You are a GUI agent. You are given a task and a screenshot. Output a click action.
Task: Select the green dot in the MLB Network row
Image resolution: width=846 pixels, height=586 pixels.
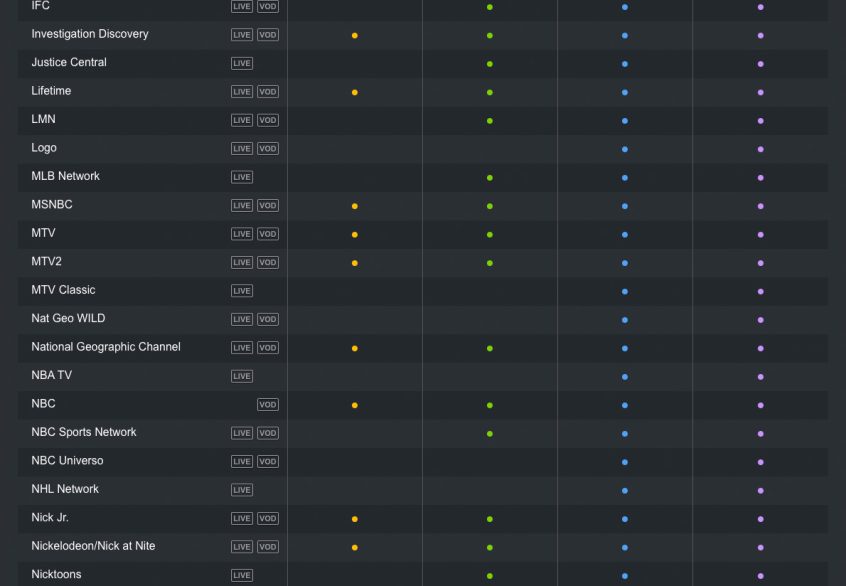(x=489, y=178)
